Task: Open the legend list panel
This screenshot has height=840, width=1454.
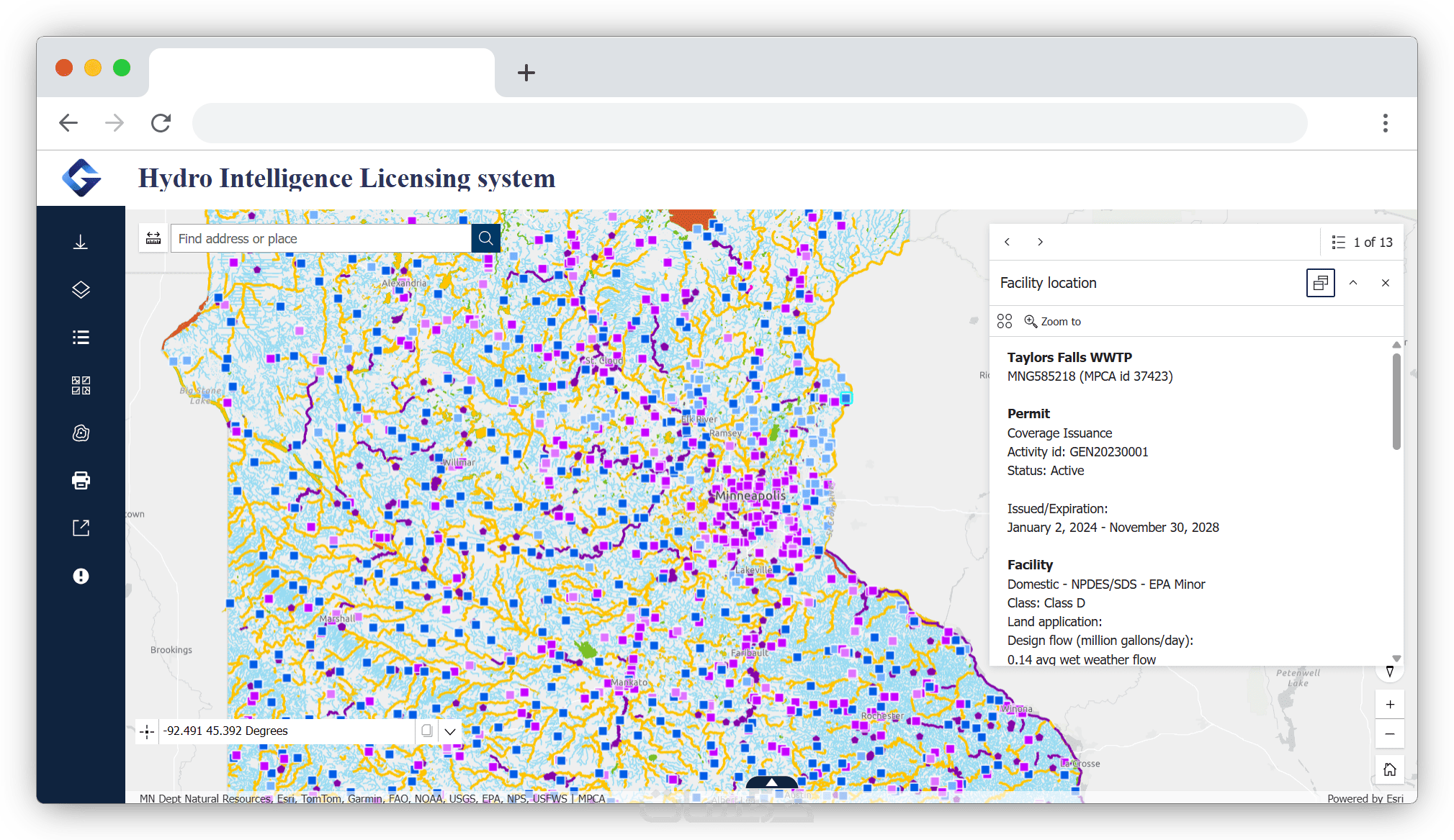Action: (81, 338)
